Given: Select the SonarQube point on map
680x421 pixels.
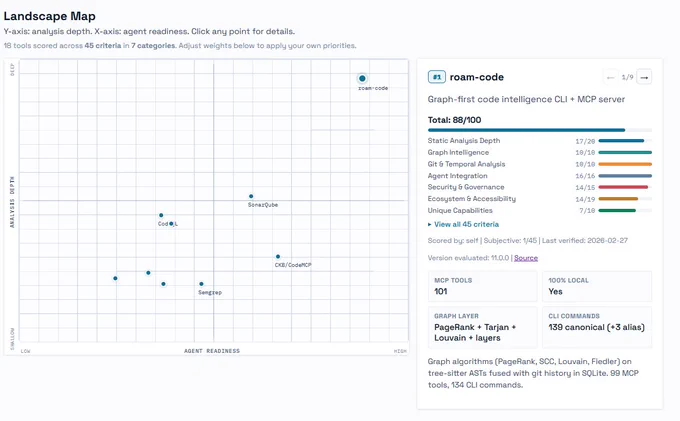Looking at the screenshot, I should pyautogui.click(x=251, y=196).
